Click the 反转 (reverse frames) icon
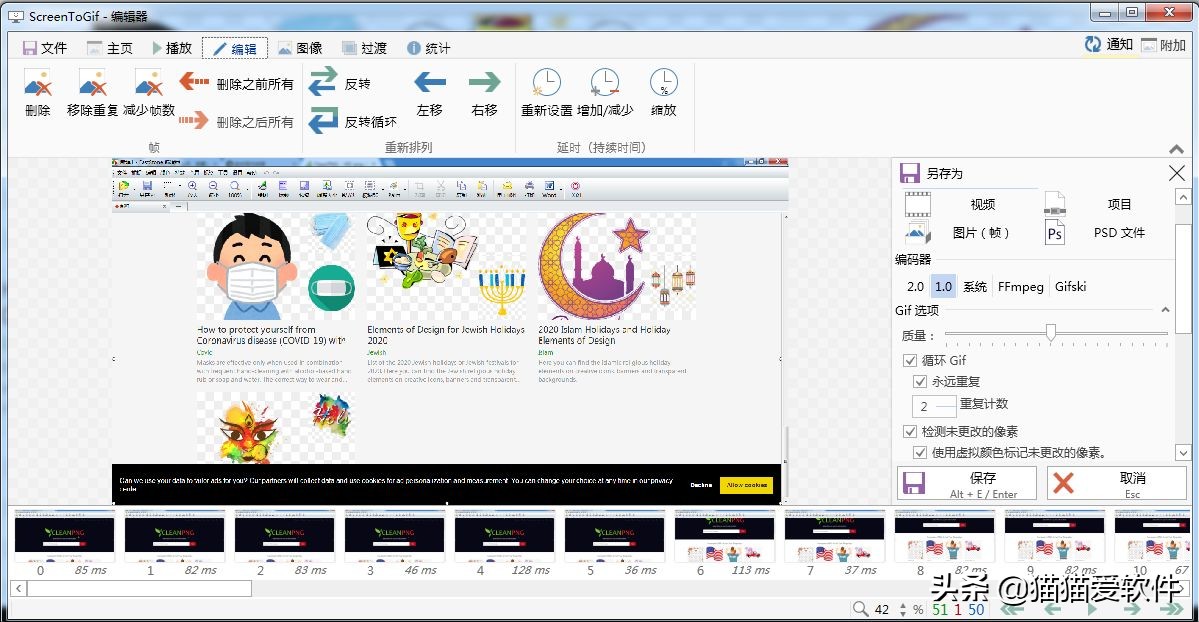 click(x=322, y=83)
